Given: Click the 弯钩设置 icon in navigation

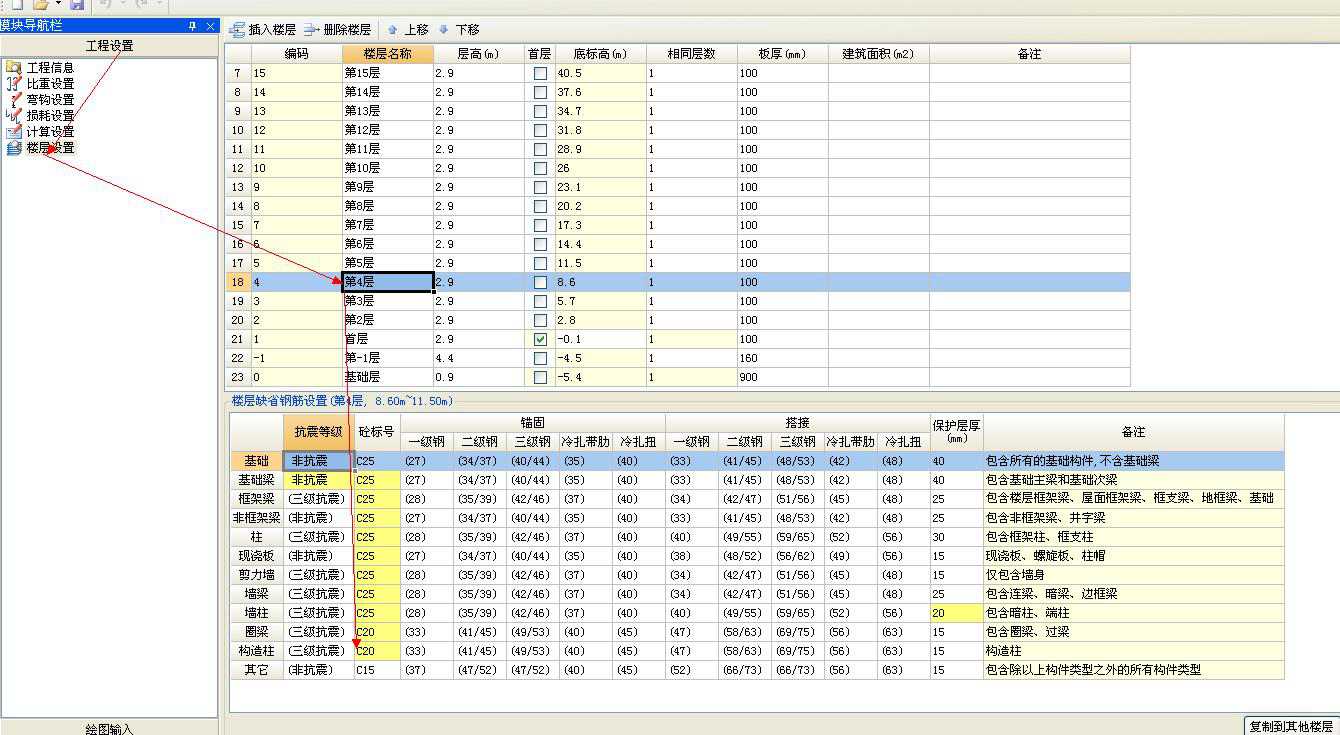Looking at the screenshot, I should 14,100.
